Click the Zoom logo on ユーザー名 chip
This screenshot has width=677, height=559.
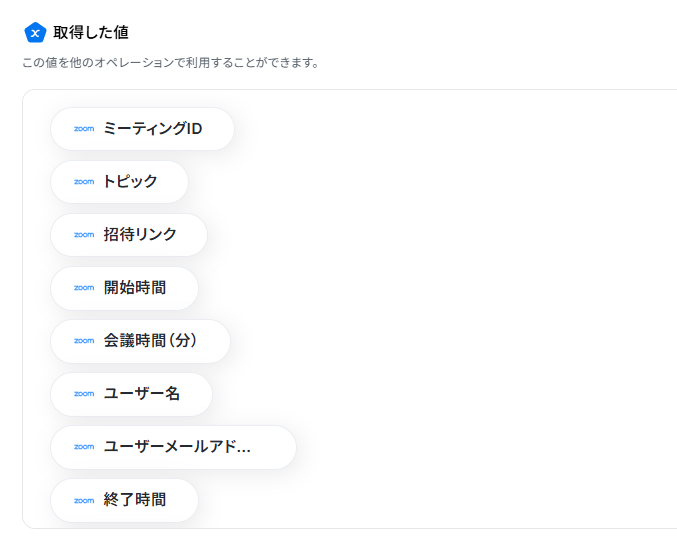pos(84,394)
